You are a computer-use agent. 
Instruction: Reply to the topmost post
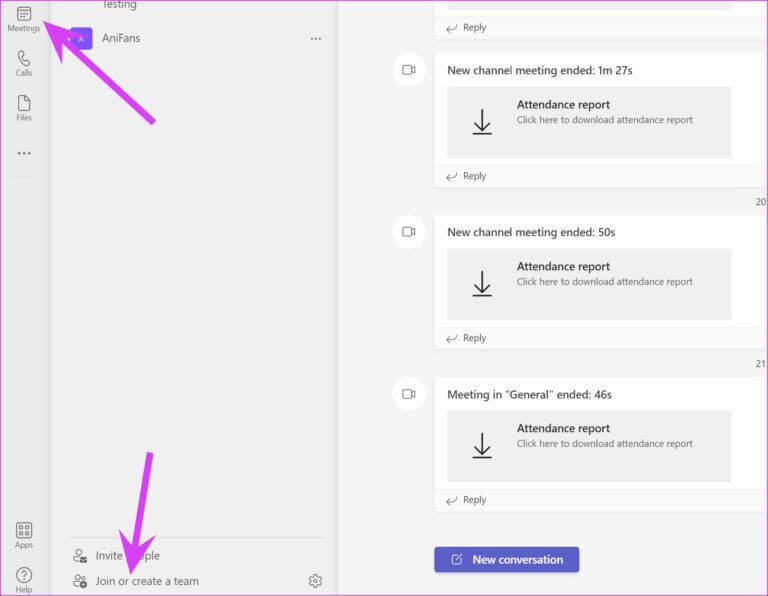pyautogui.click(x=466, y=27)
